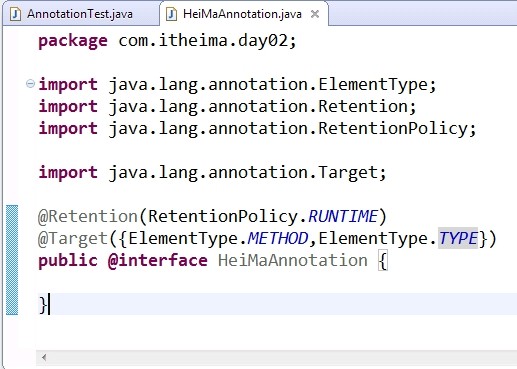Click the RetentionPolicy import line

pos(257,128)
